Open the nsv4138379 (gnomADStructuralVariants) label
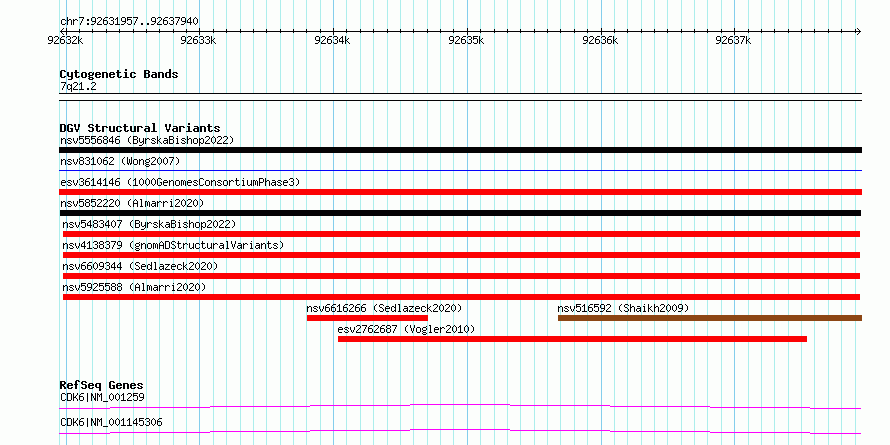 [x=173, y=245]
